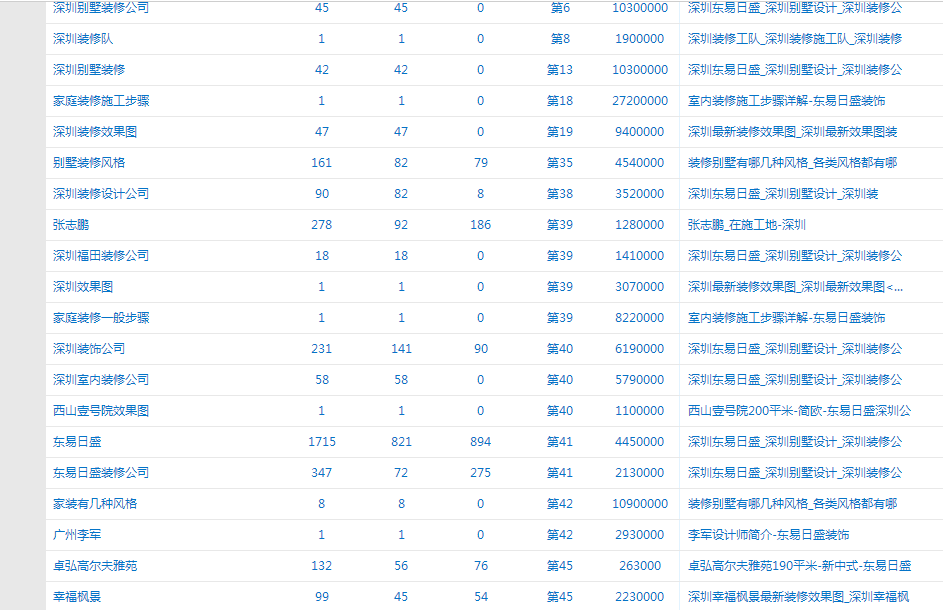The height and width of the screenshot is (610, 943).
Task: Open the keyword 深圳室内装修公司
Action: click(x=101, y=380)
